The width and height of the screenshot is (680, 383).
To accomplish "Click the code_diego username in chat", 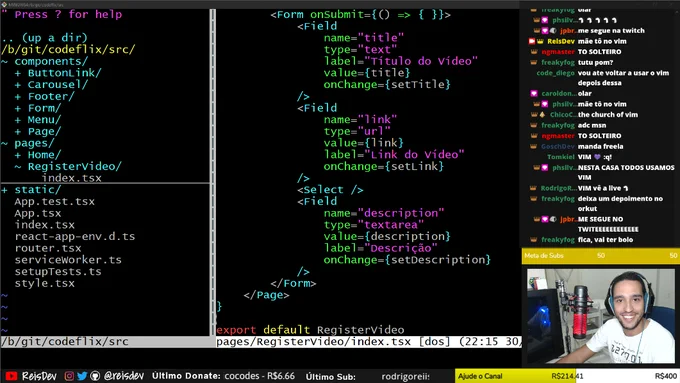I will (555, 73).
